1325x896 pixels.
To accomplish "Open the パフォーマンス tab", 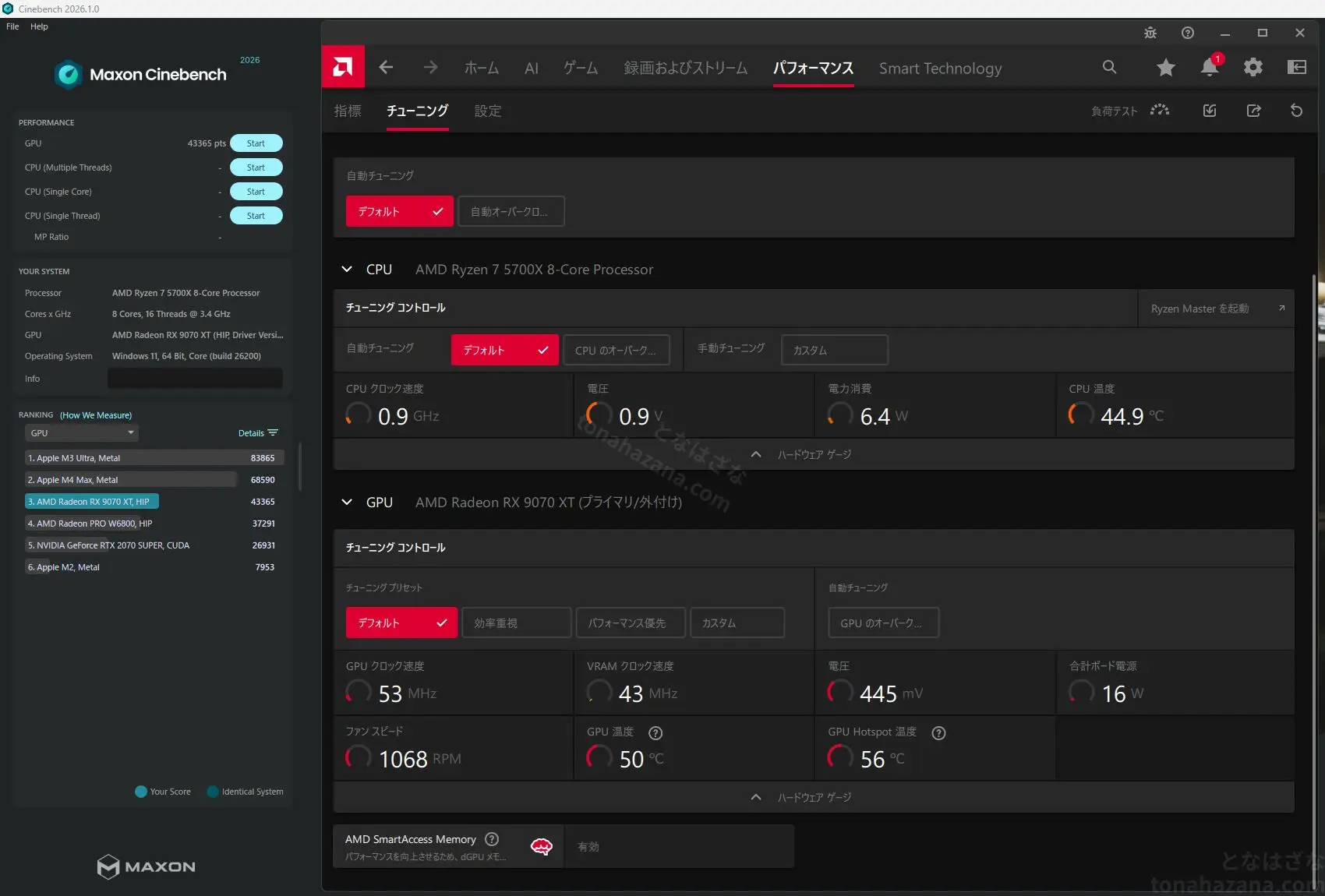I will [x=813, y=69].
